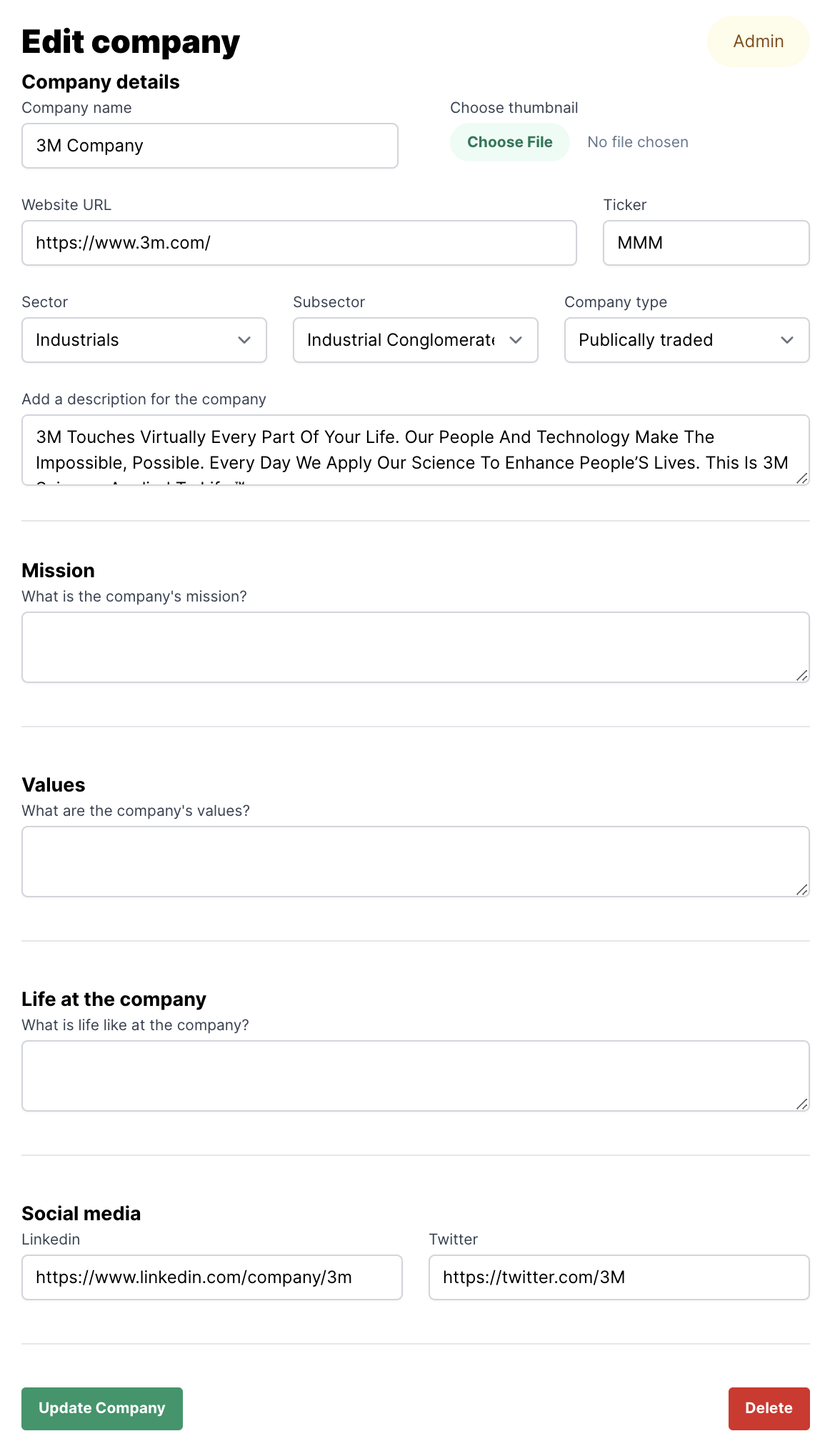Click the Admin badge
The width and height of the screenshot is (840, 1446).
(x=758, y=41)
